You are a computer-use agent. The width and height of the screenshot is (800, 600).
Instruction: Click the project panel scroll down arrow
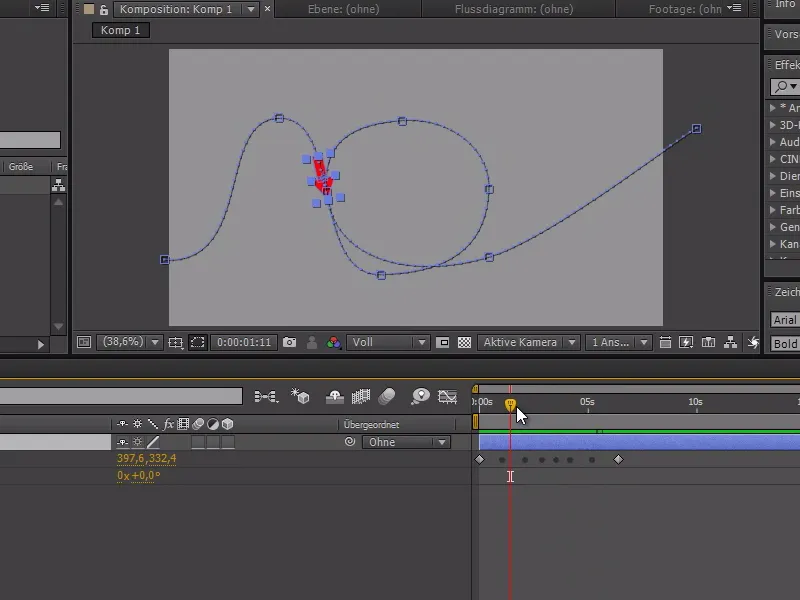58,327
